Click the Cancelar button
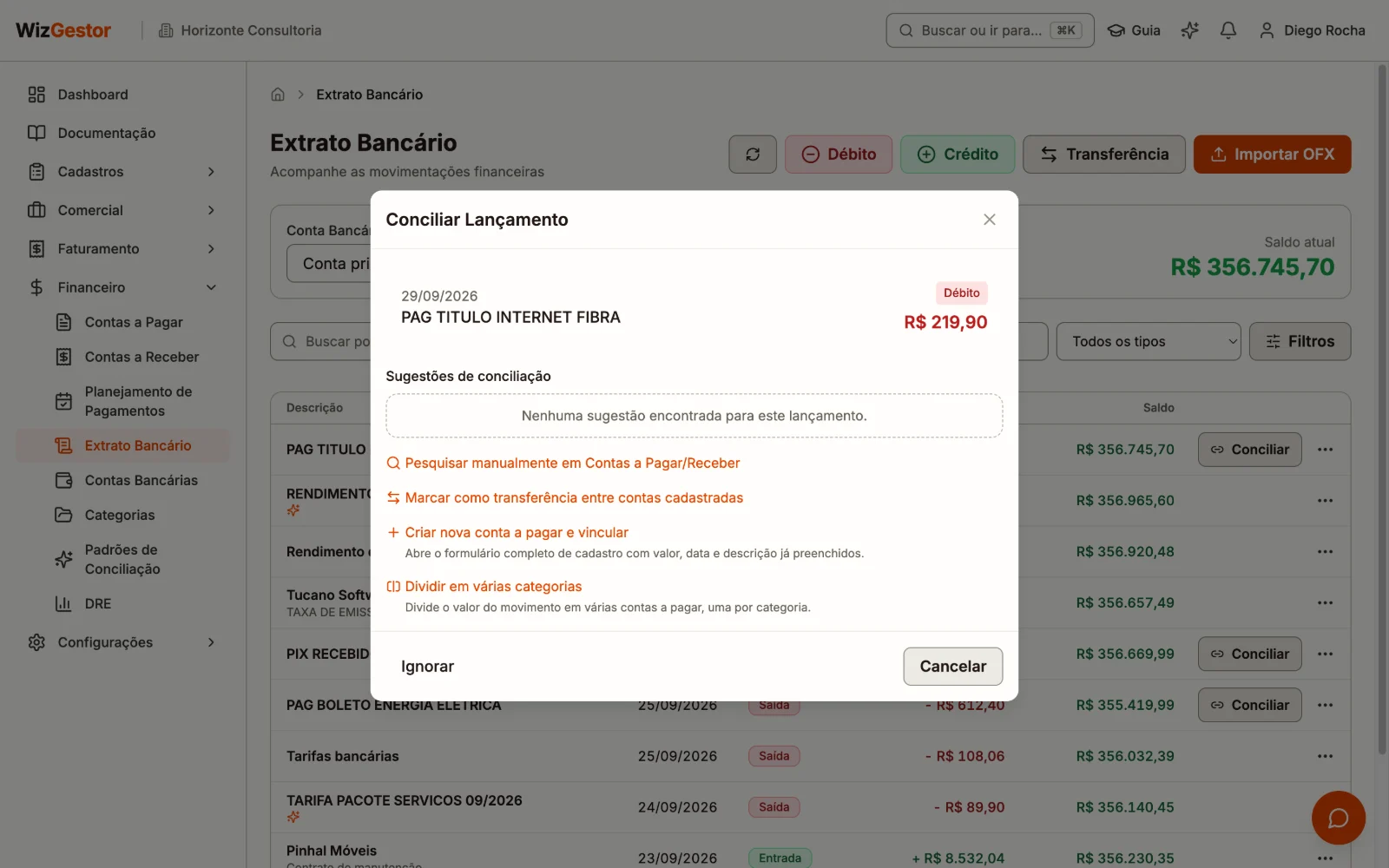The image size is (1389, 868). point(952,667)
